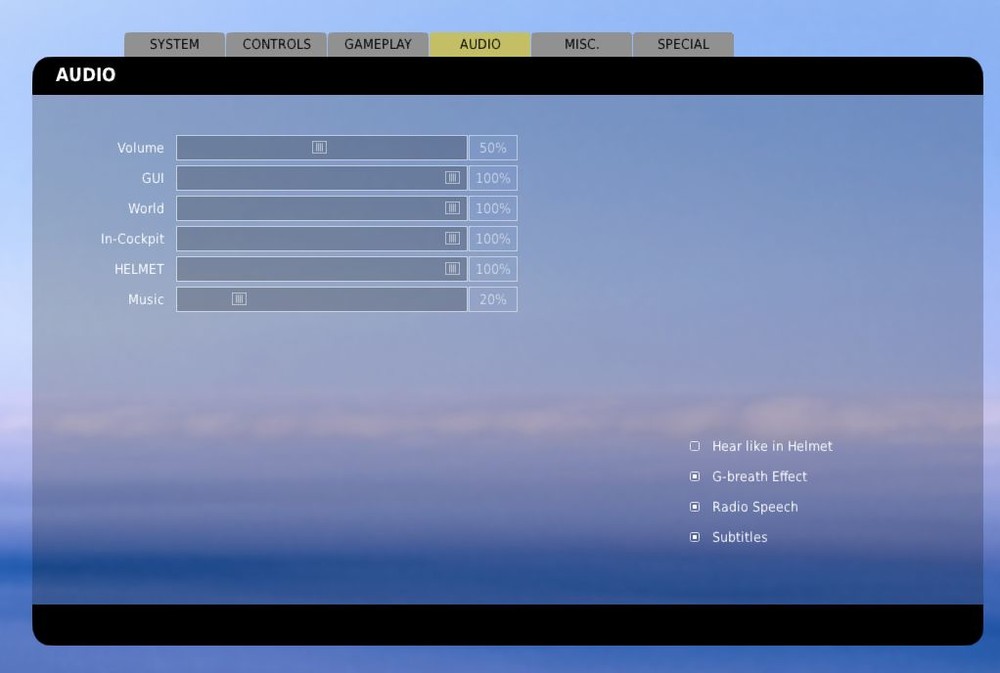Image resolution: width=1000 pixels, height=673 pixels.
Task: Click the GUI label text
Action: click(152, 178)
